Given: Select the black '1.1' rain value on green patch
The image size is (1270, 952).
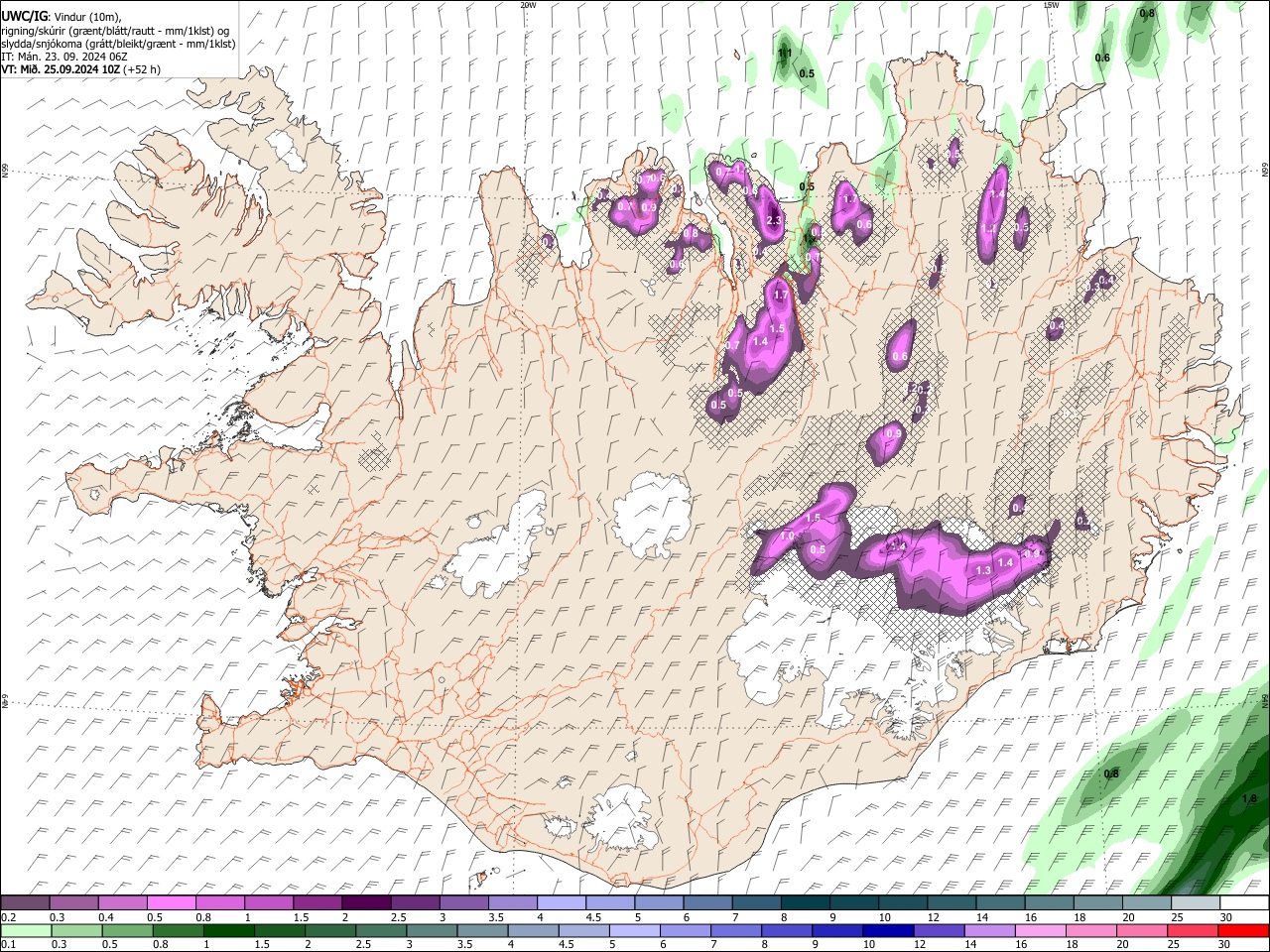Looking at the screenshot, I should pos(785,54).
